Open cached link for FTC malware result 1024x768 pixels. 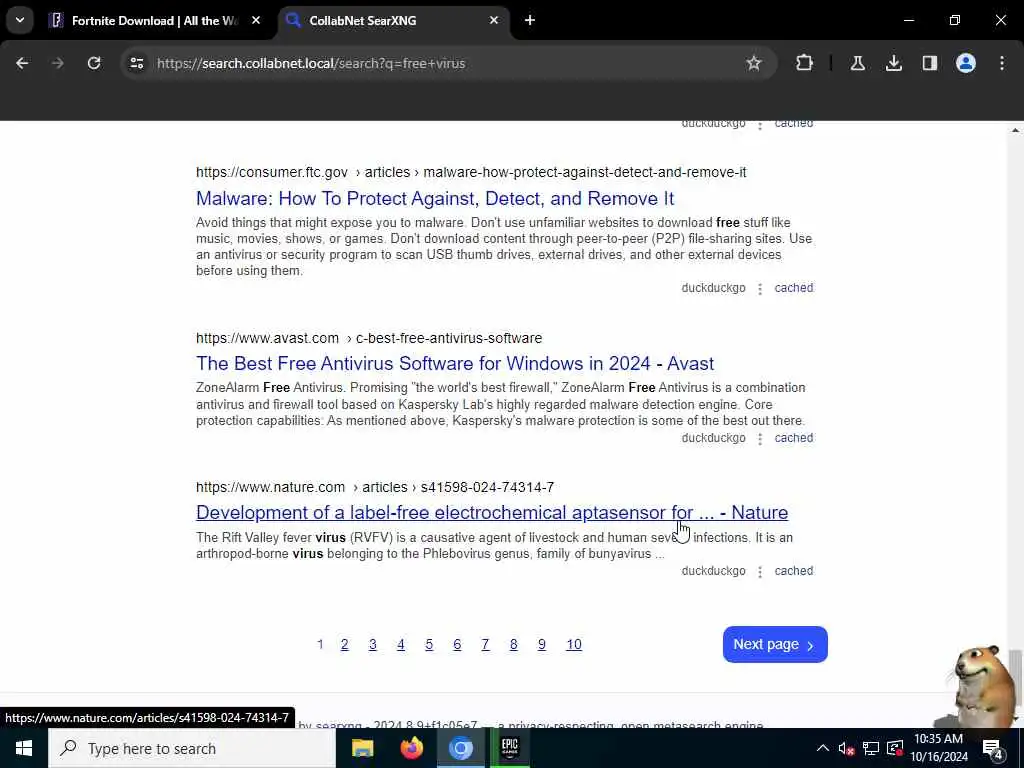793,288
